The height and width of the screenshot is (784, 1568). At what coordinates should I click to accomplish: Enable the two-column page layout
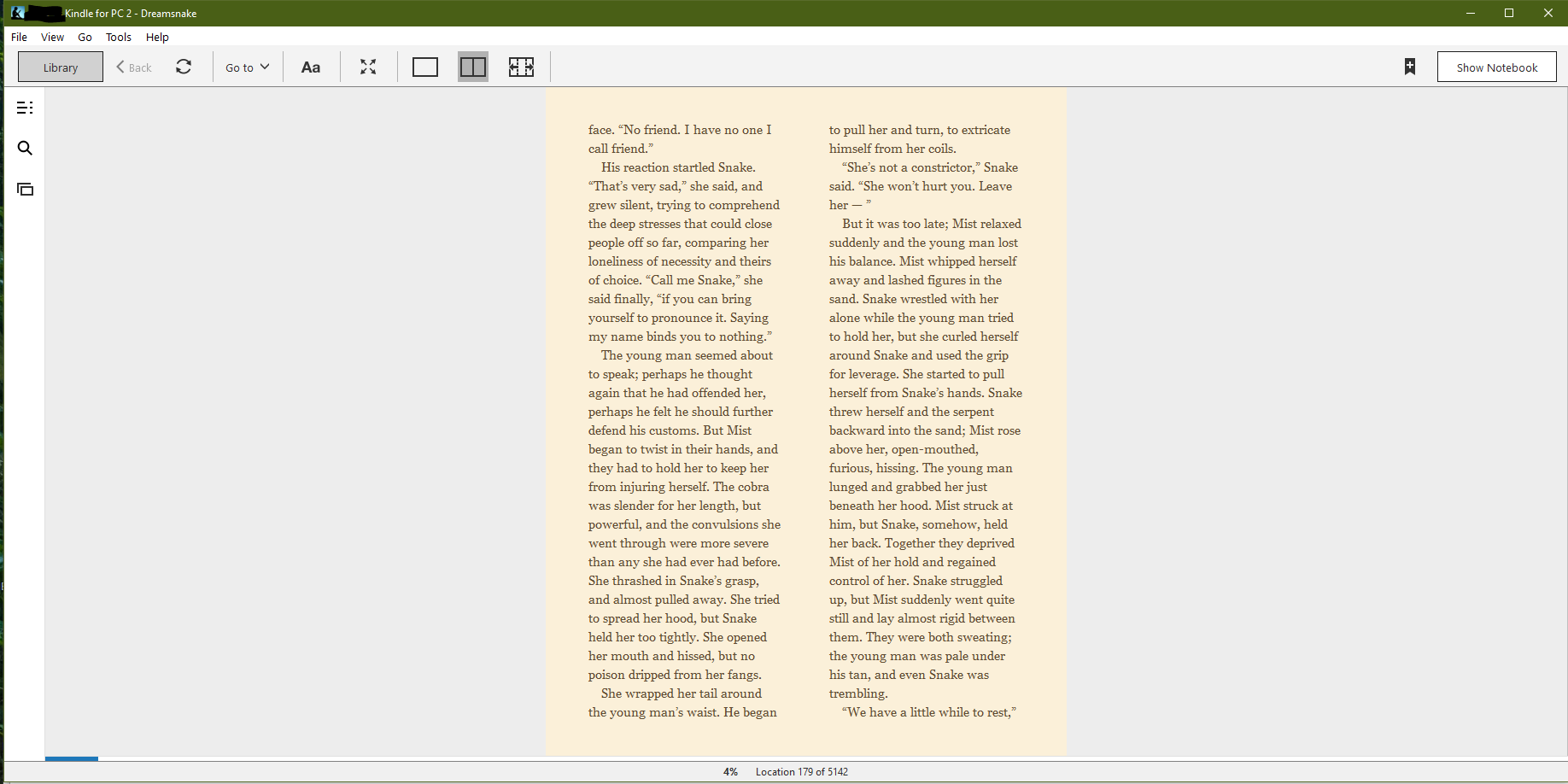(x=473, y=67)
